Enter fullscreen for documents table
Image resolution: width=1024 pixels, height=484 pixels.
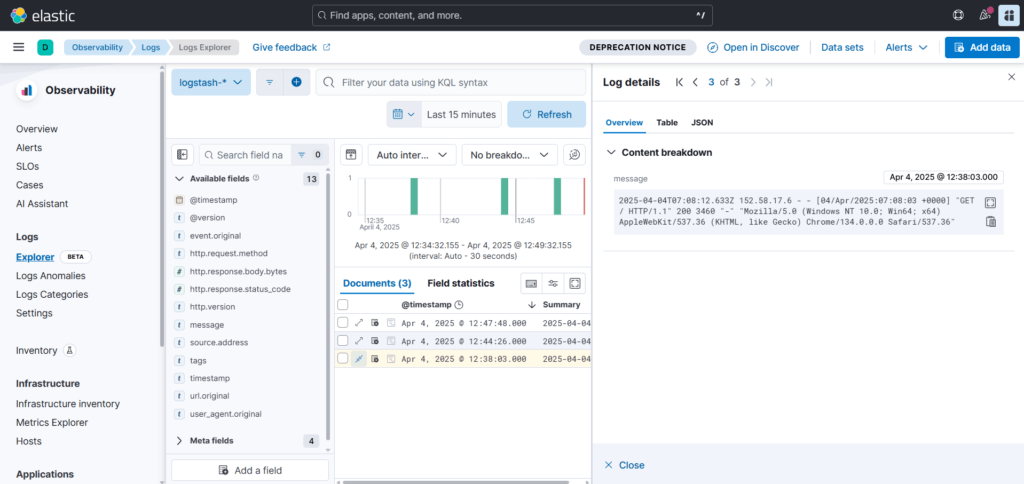pyautogui.click(x=575, y=283)
